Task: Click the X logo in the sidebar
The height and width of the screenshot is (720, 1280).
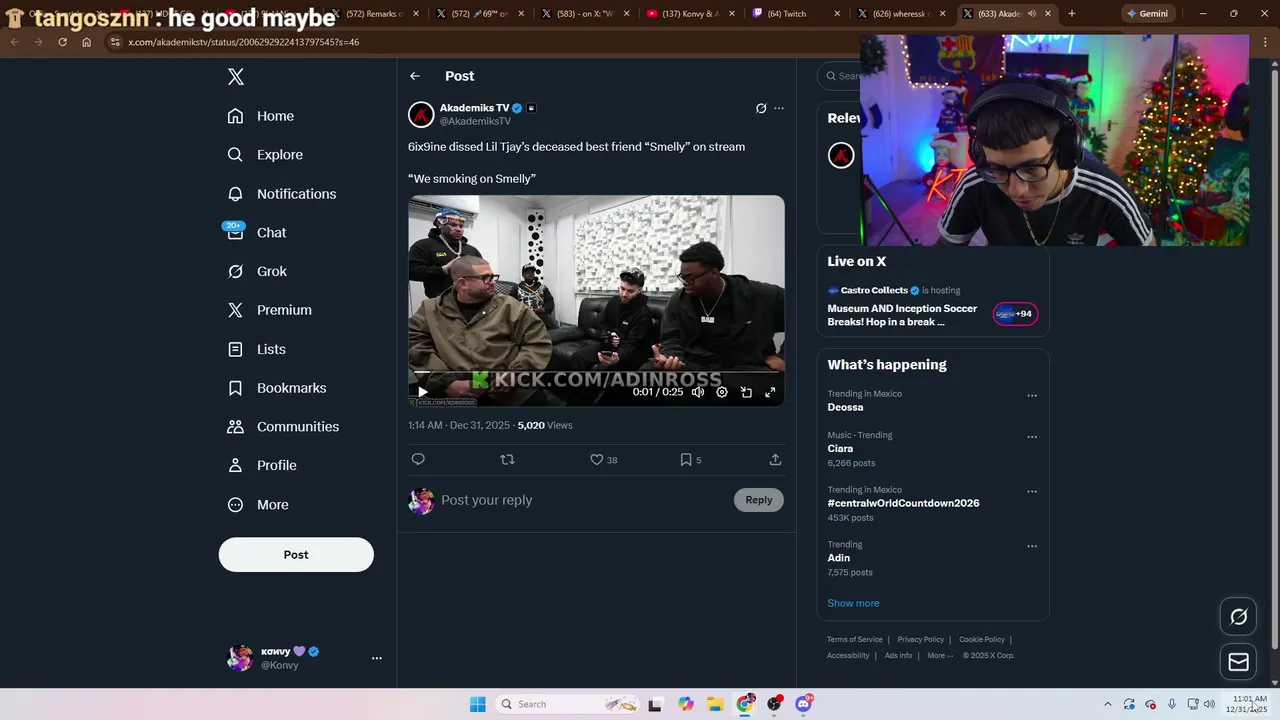Action: (x=235, y=77)
